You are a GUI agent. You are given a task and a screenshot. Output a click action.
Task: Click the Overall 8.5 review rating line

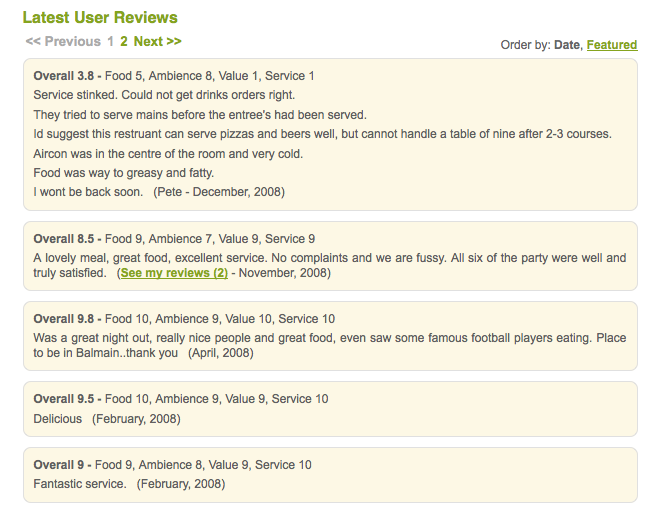(x=174, y=239)
